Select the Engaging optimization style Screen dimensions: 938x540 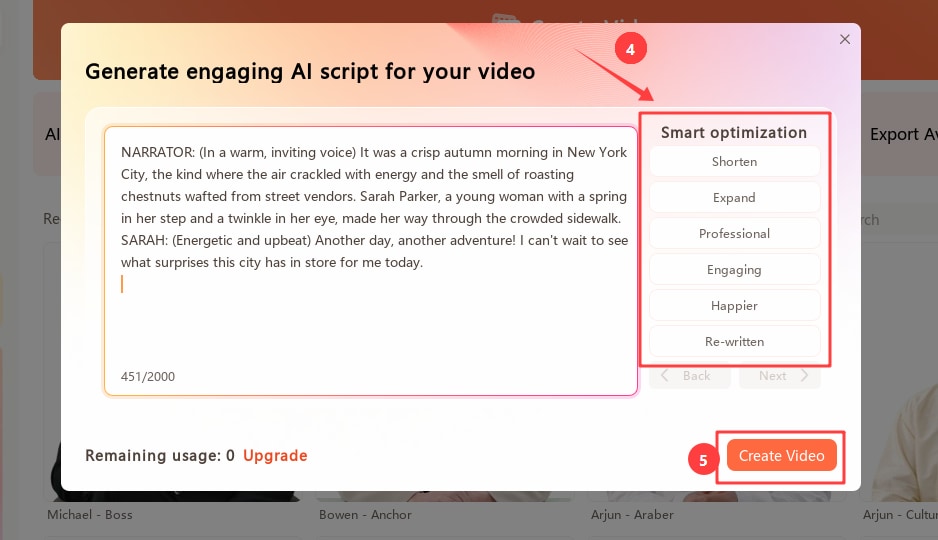pos(735,270)
